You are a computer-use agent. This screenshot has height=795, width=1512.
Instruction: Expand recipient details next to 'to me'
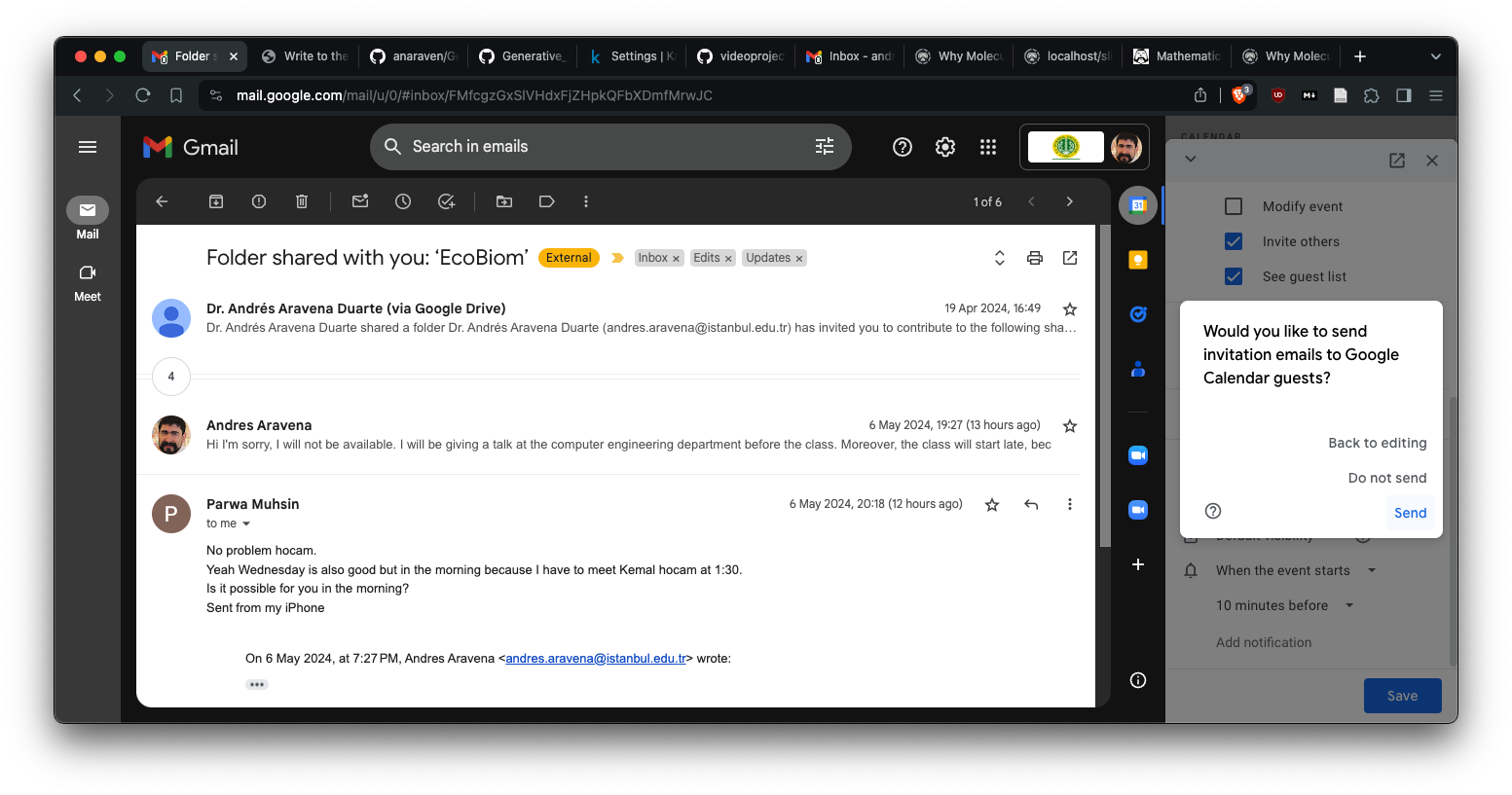point(246,524)
